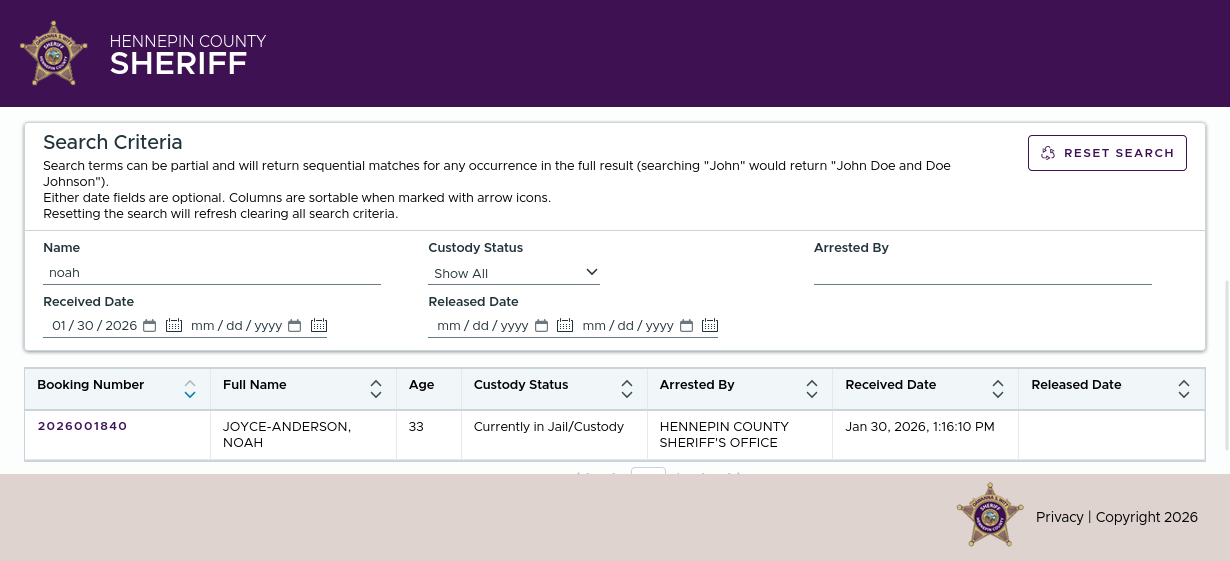This screenshot has height=561, width=1230.
Task: Click the Age column header
Action: [x=421, y=385]
